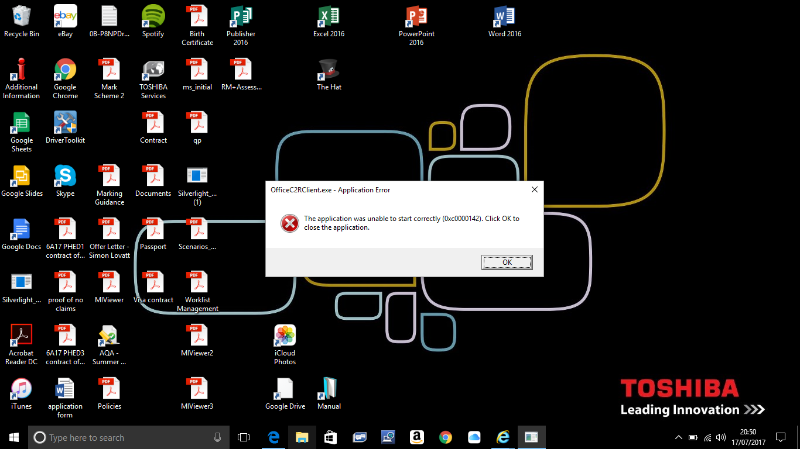Select the Google Chrome desktop shortcut
The height and width of the screenshot is (449, 800).
[65, 78]
